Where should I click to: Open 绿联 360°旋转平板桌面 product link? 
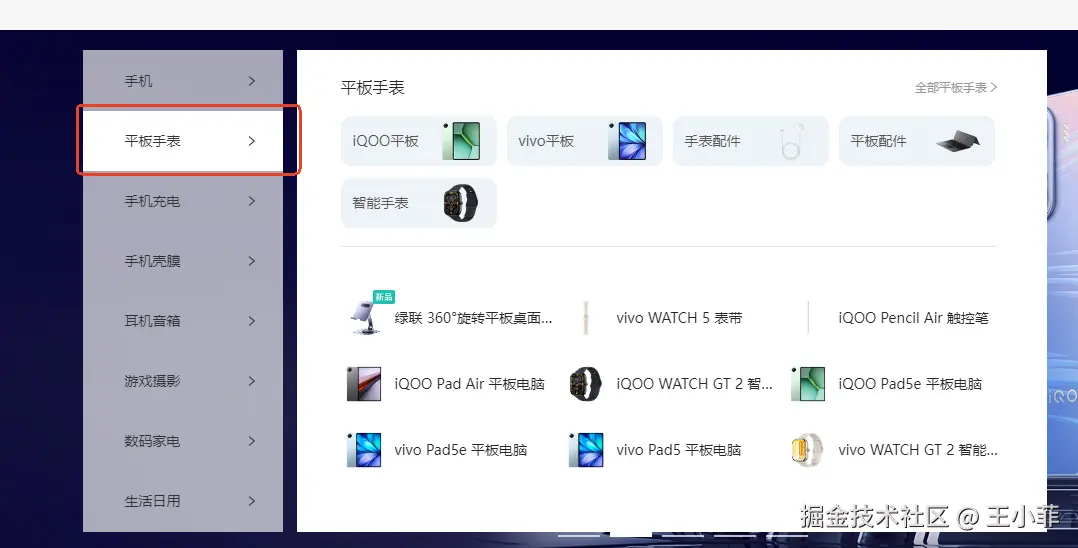pos(473,318)
